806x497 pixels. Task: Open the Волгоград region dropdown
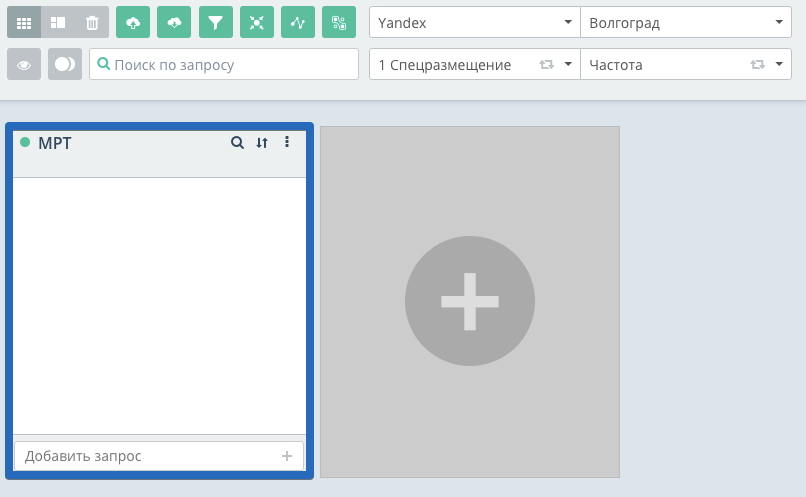pyautogui.click(x=685, y=22)
